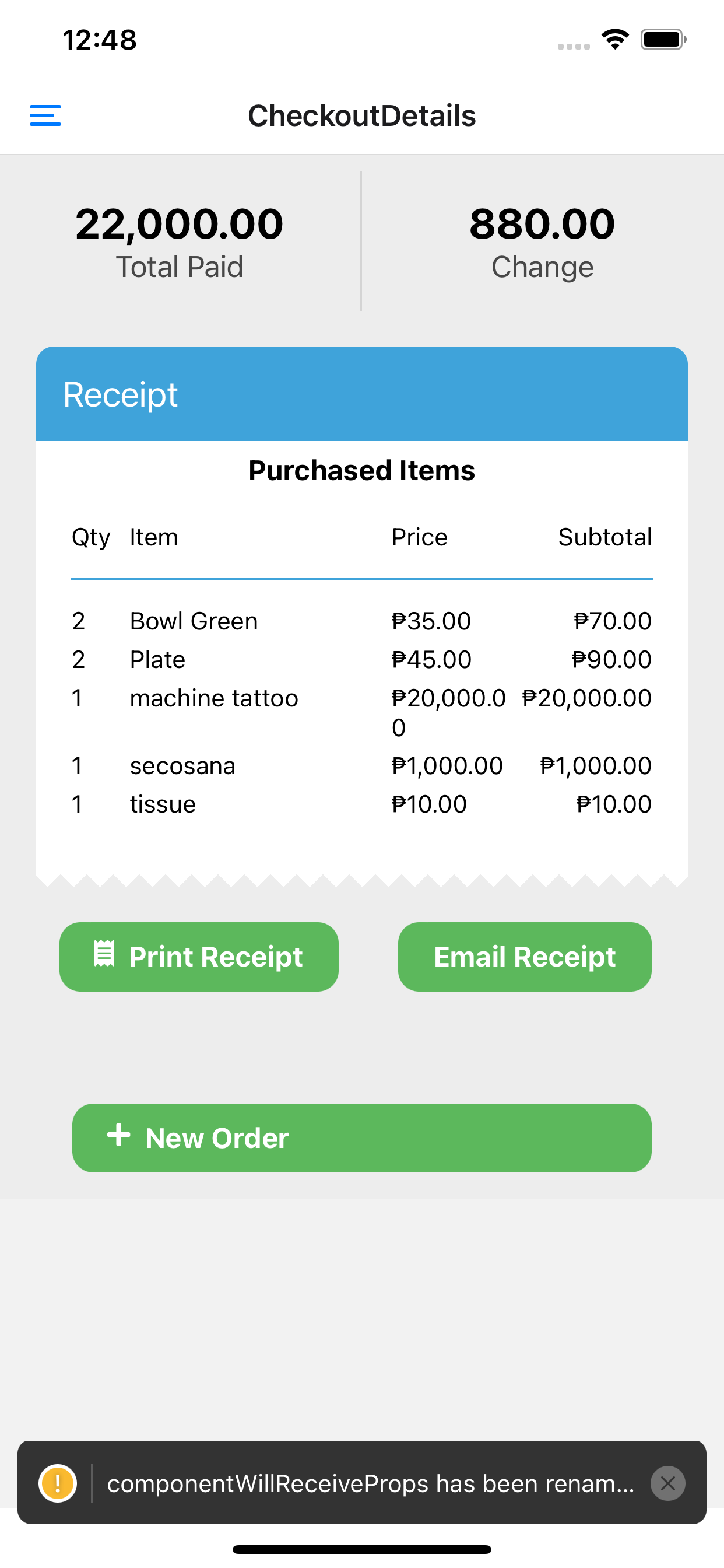724x1568 pixels.
Task: Tap the secosana item name
Action: (x=182, y=766)
